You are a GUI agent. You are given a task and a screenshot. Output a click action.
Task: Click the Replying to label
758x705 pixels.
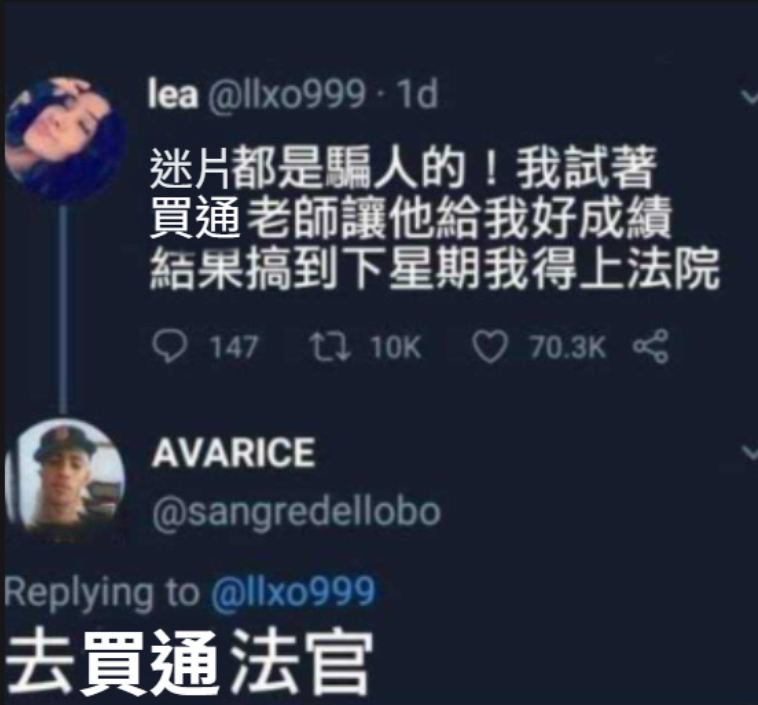[x=102, y=592]
